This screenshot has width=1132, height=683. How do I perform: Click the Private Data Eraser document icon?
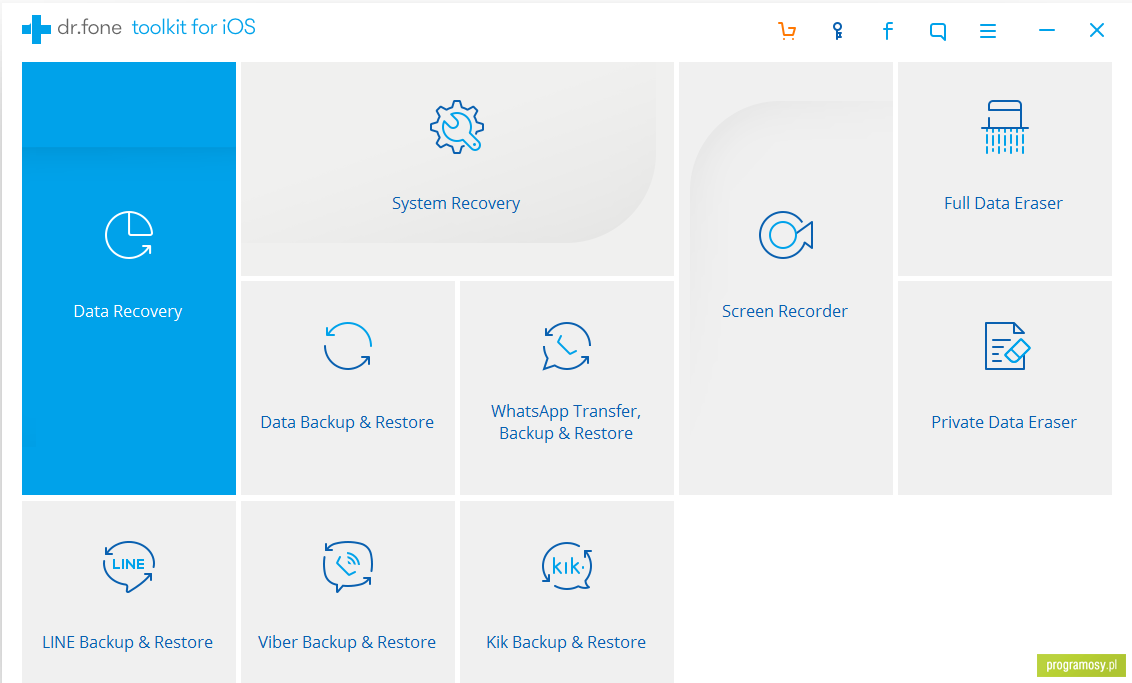pyautogui.click(x=1007, y=346)
